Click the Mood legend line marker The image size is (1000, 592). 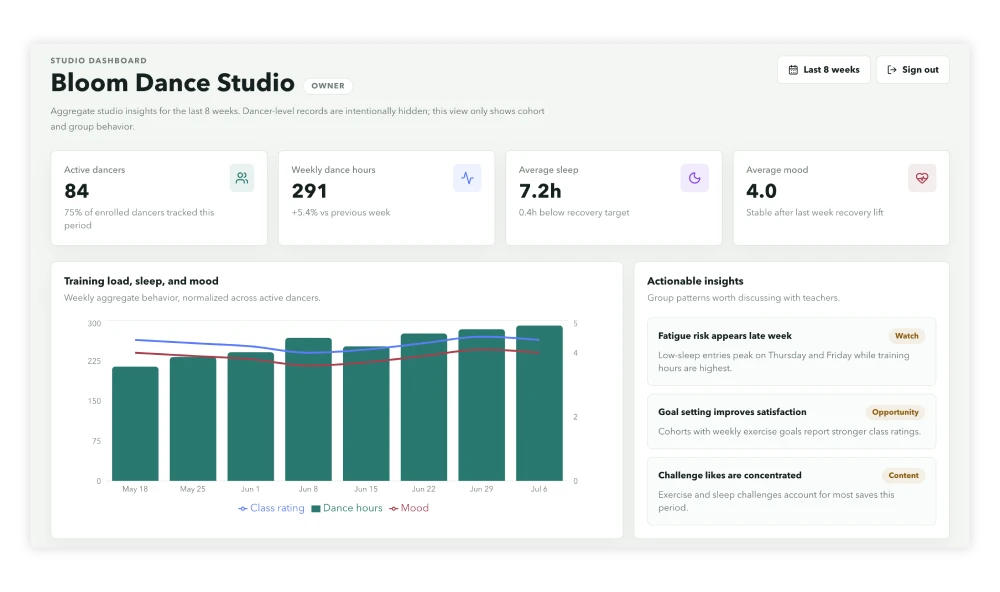coord(393,508)
